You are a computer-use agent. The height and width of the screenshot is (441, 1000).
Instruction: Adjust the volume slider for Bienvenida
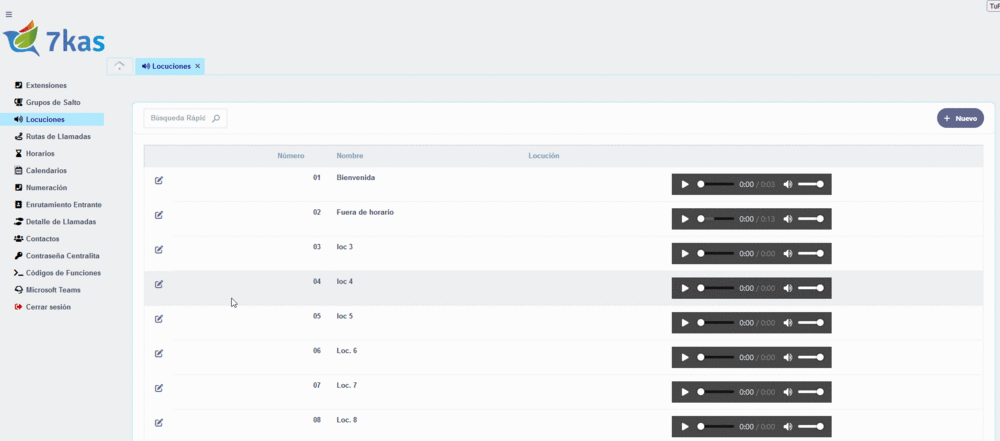pyautogui.click(x=811, y=184)
